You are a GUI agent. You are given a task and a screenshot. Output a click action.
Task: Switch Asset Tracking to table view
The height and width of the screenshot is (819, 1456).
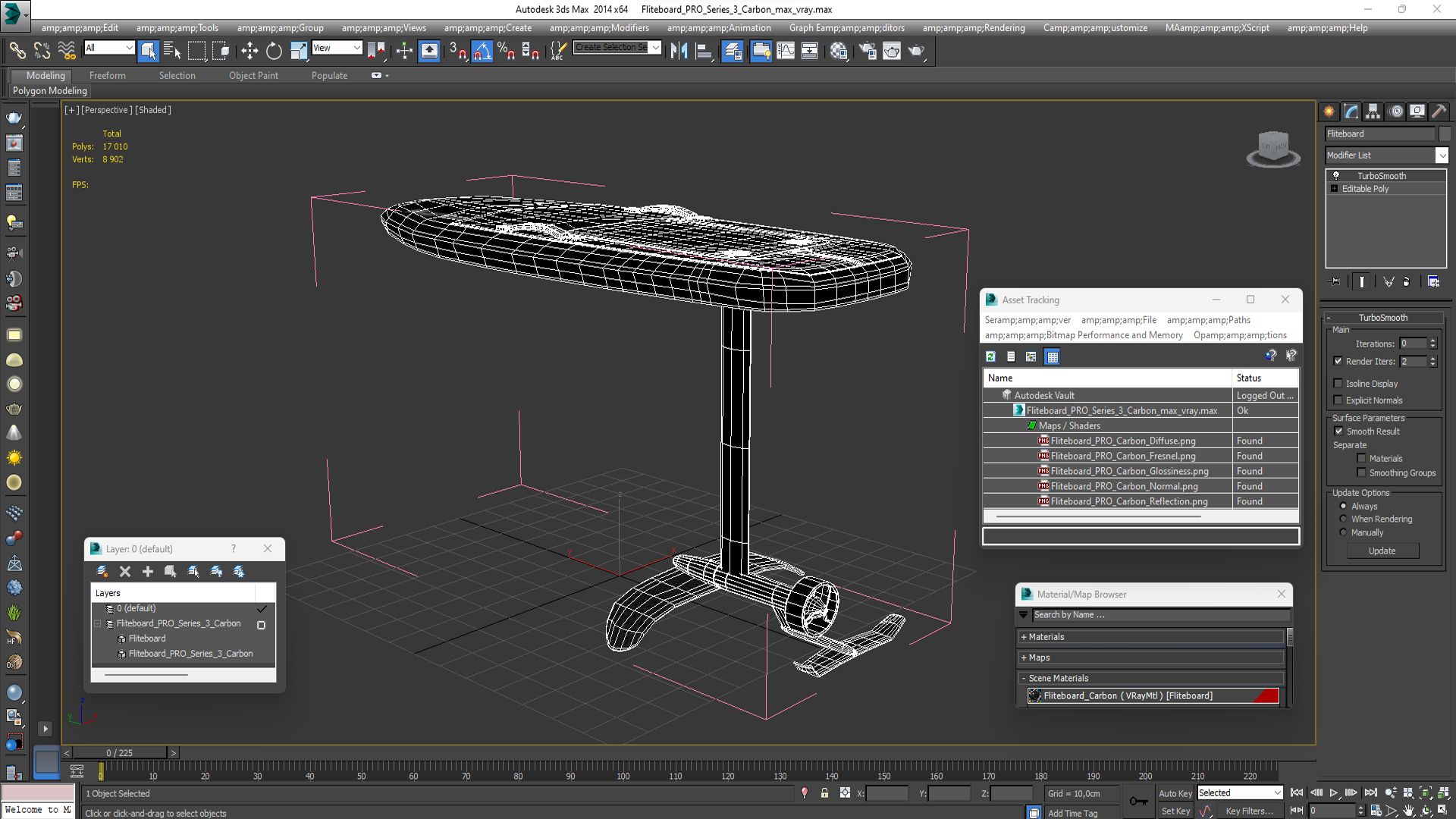[x=1052, y=356]
